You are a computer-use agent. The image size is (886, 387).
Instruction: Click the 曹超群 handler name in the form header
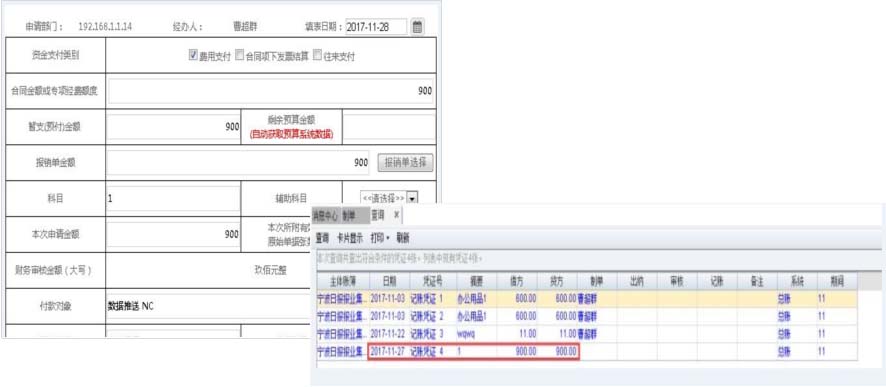click(245, 27)
